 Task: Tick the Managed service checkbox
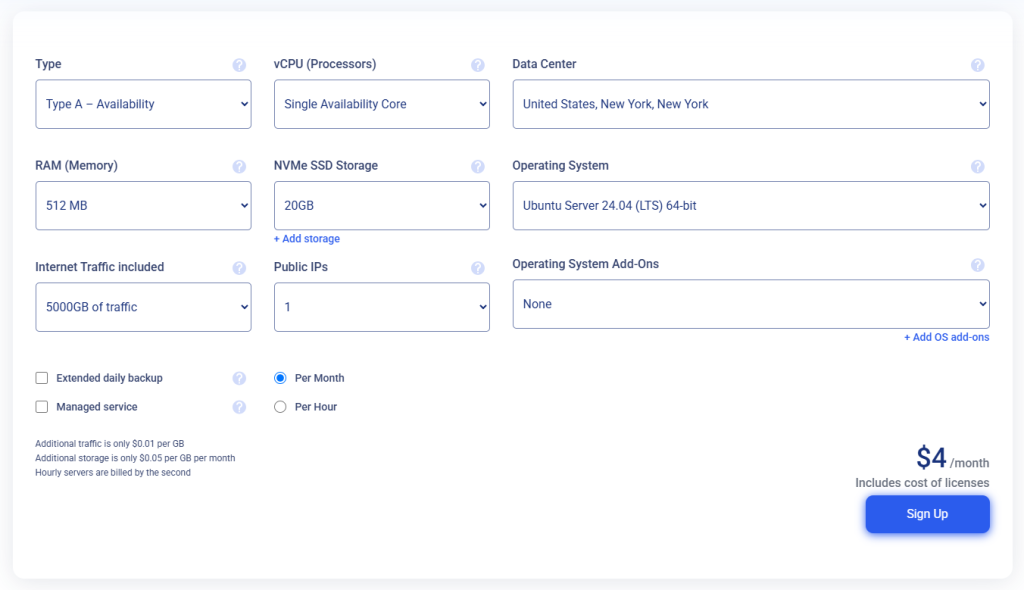click(x=42, y=407)
